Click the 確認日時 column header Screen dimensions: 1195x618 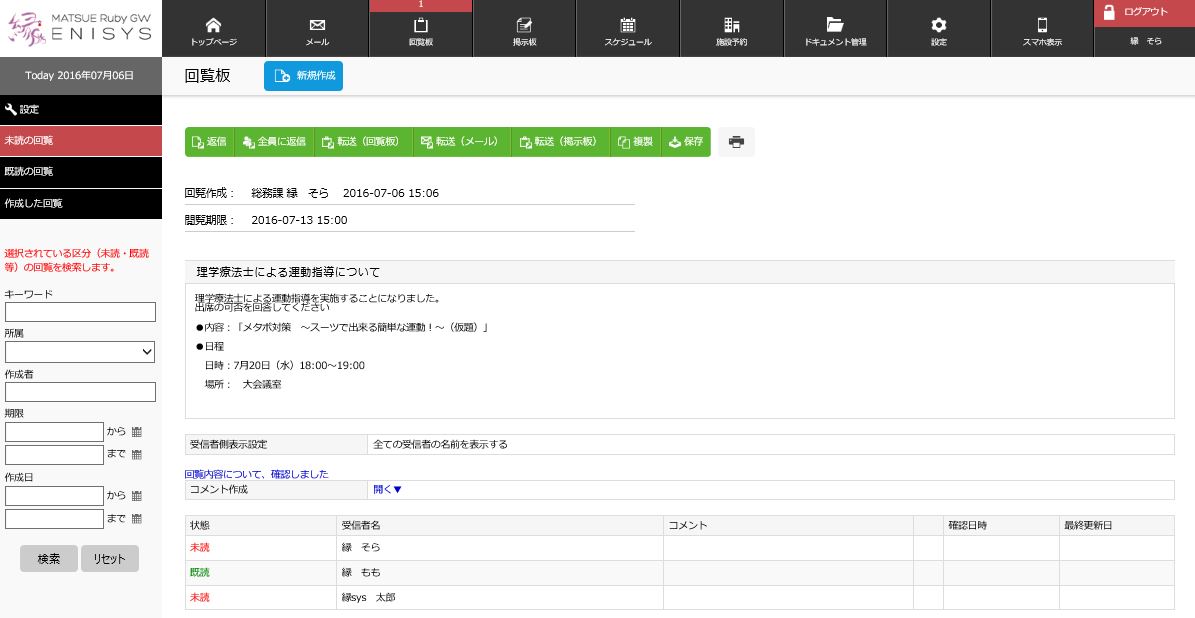pyautogui.click(x=1001, y=526)
